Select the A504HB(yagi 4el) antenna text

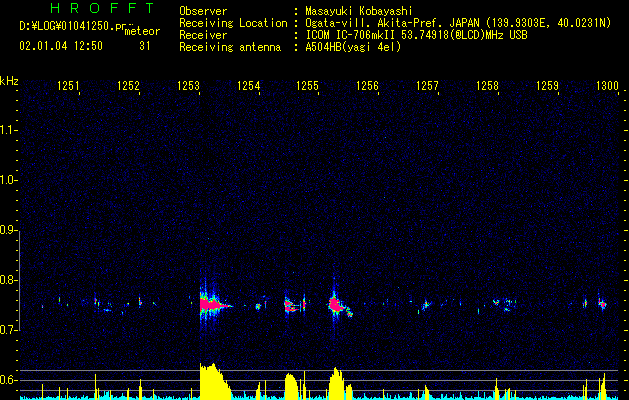pos(353,47)
